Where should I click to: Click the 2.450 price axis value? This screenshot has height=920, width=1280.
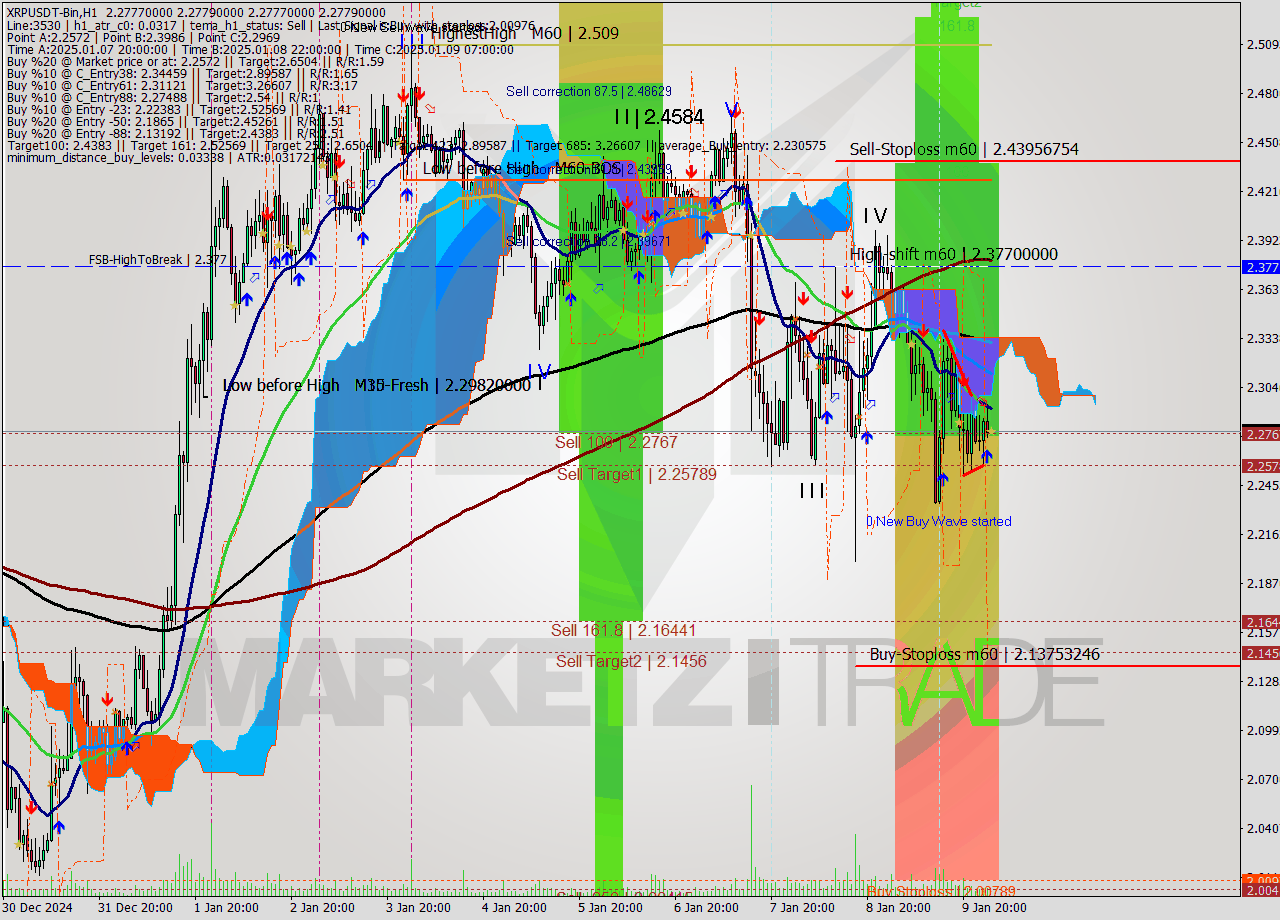[1262, 143]
